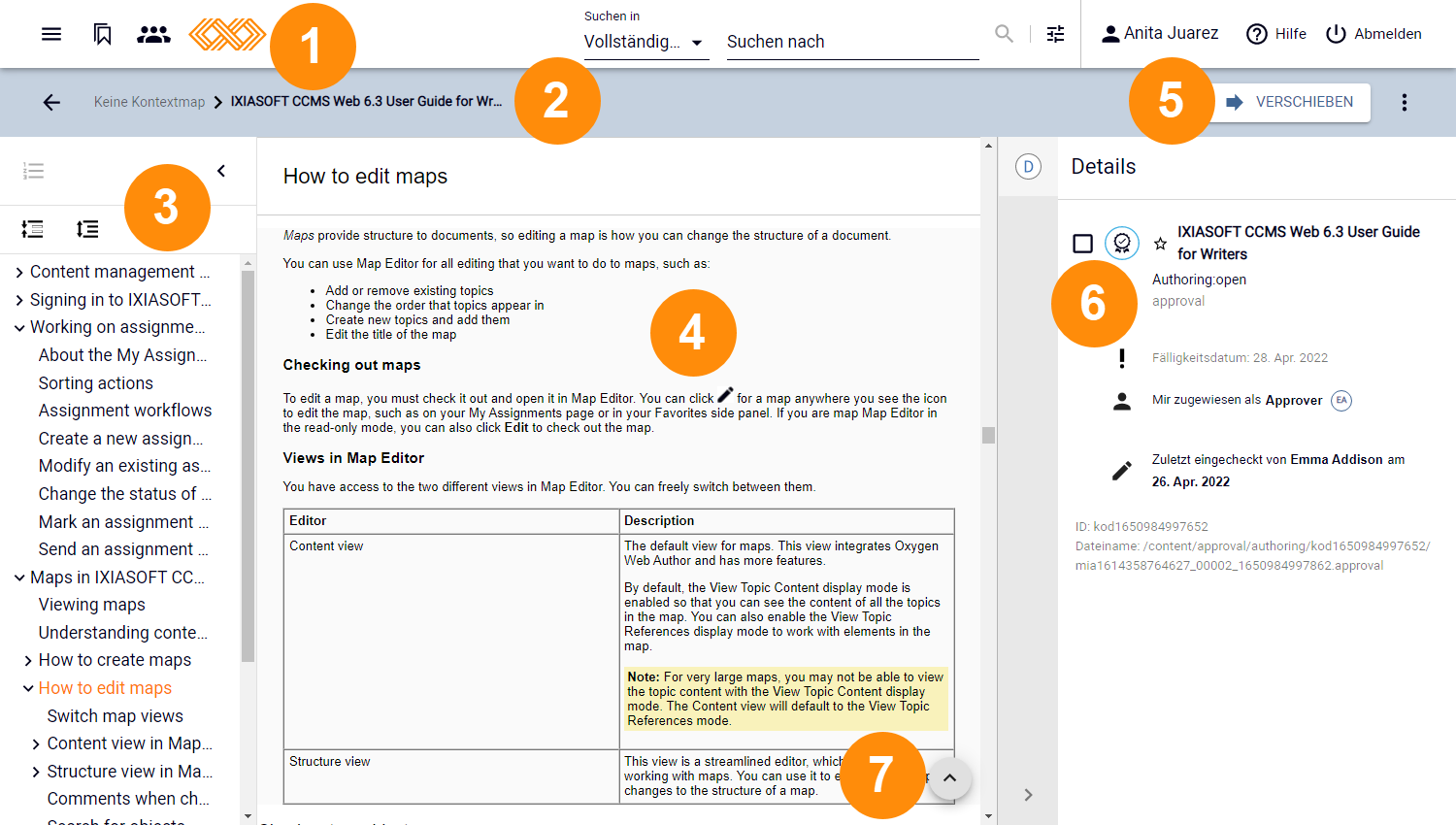Open Send an assignment topic
The height and width of the screenshot is (825, 1456).
[123, 549]
